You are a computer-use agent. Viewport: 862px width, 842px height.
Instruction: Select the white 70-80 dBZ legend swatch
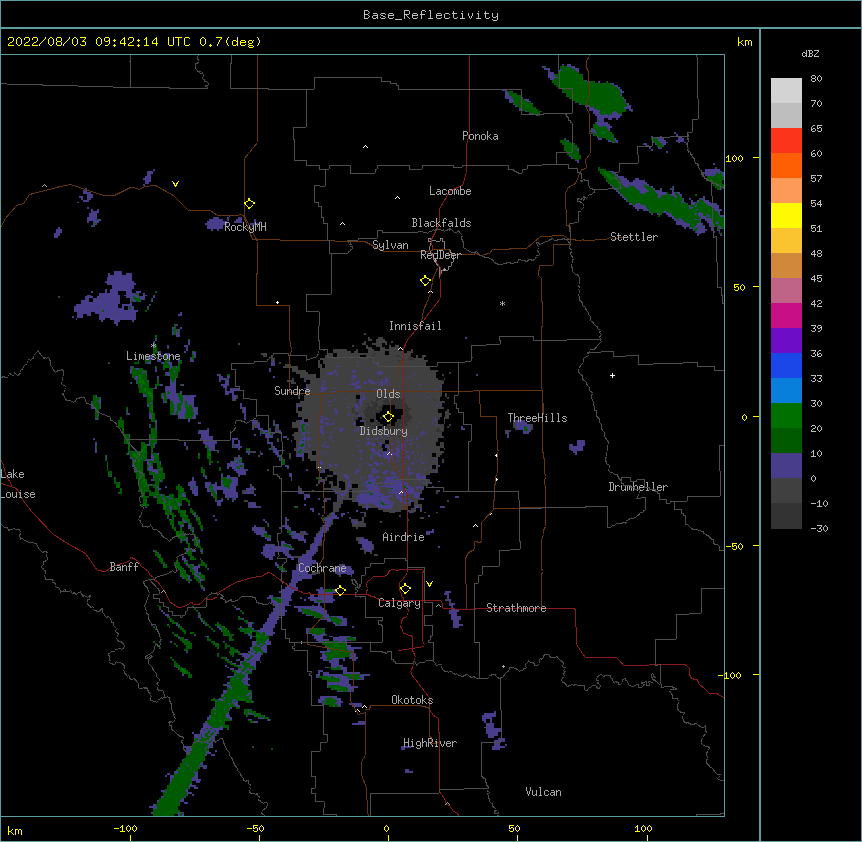(786, 91)
